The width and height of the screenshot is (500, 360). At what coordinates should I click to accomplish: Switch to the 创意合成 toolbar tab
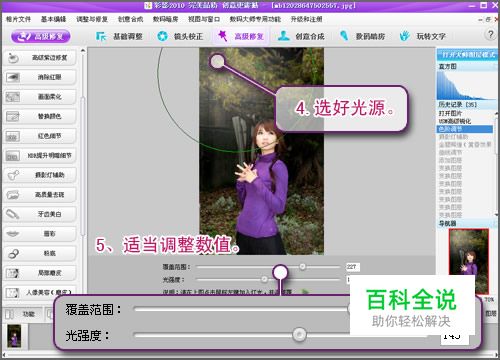pos(301,36)
